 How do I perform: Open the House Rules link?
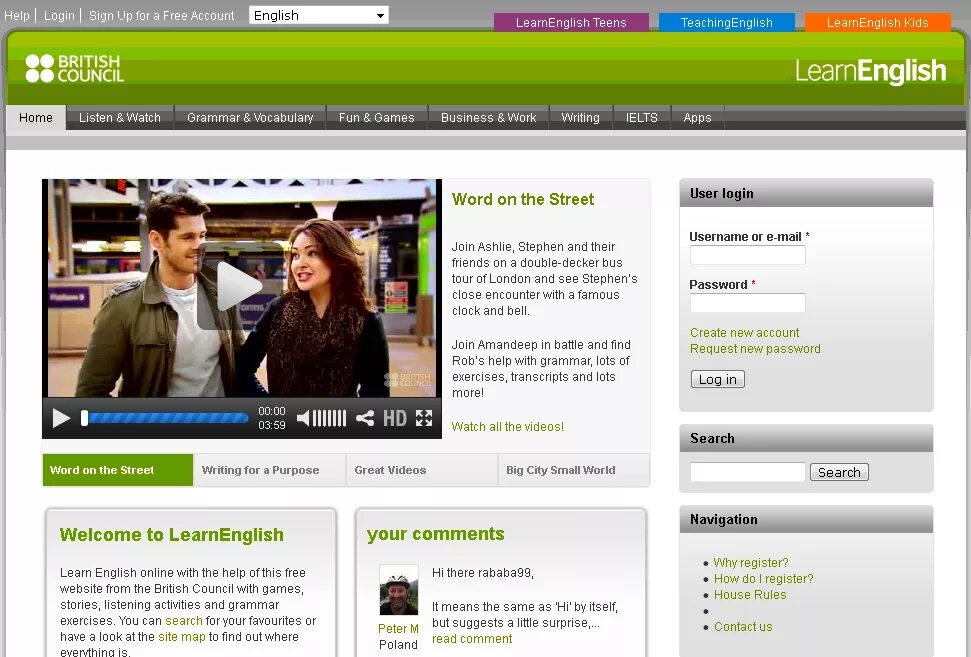pyautogui.click(x=750, y=594)
